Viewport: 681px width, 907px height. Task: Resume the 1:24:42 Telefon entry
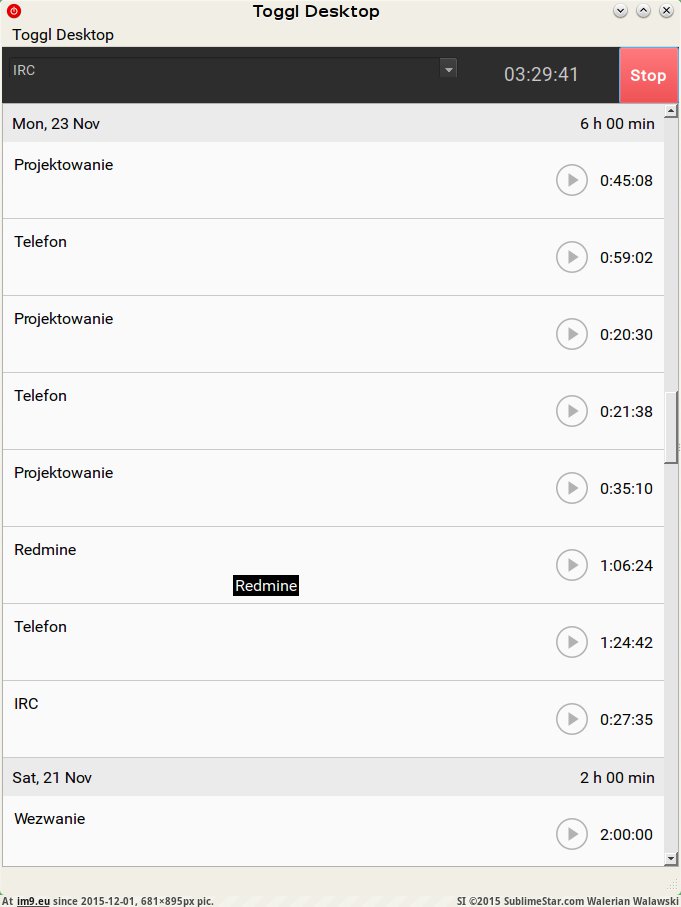[x=572, y=641]
